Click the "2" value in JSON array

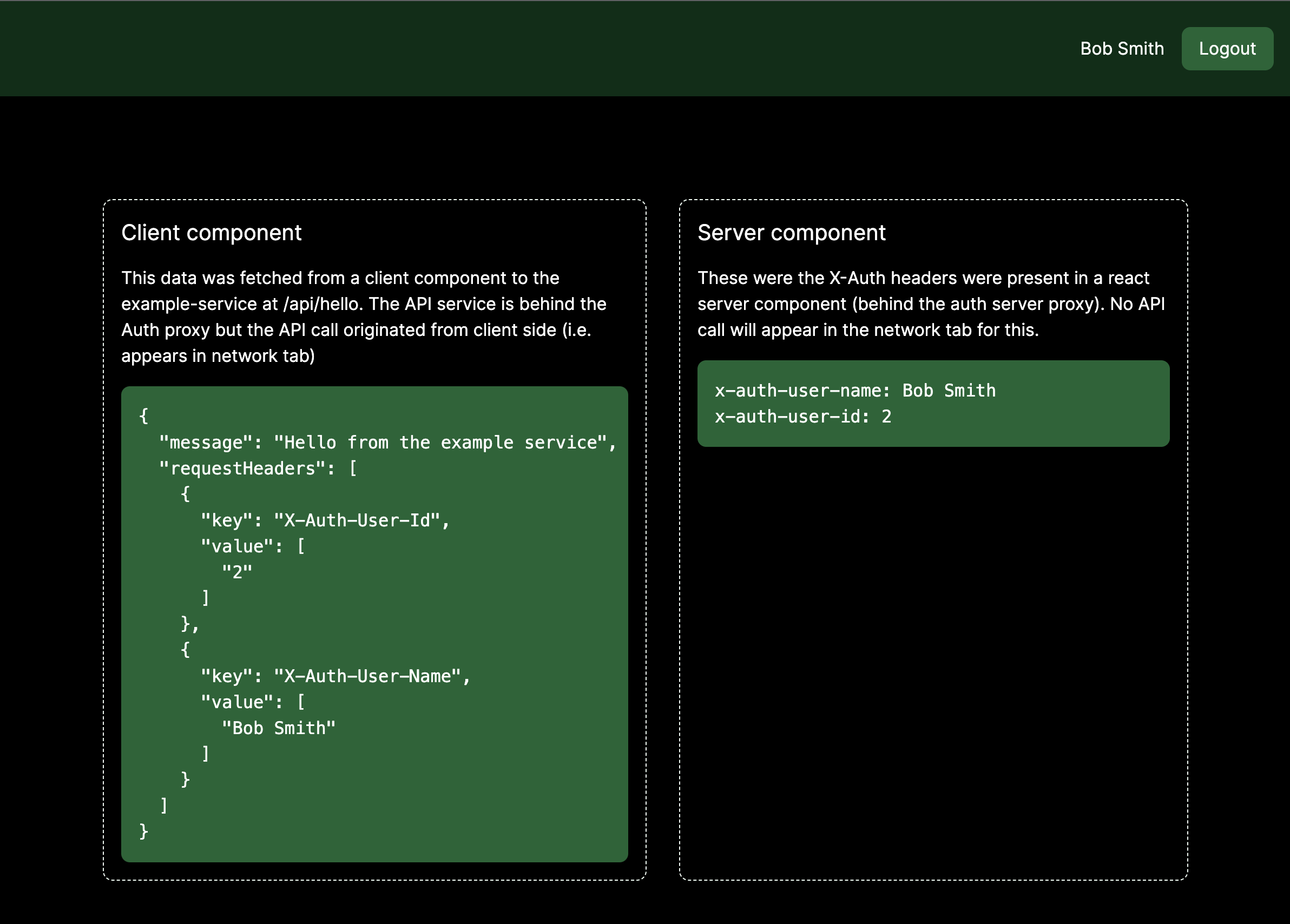pyautogui.click(x=236, y=572)
